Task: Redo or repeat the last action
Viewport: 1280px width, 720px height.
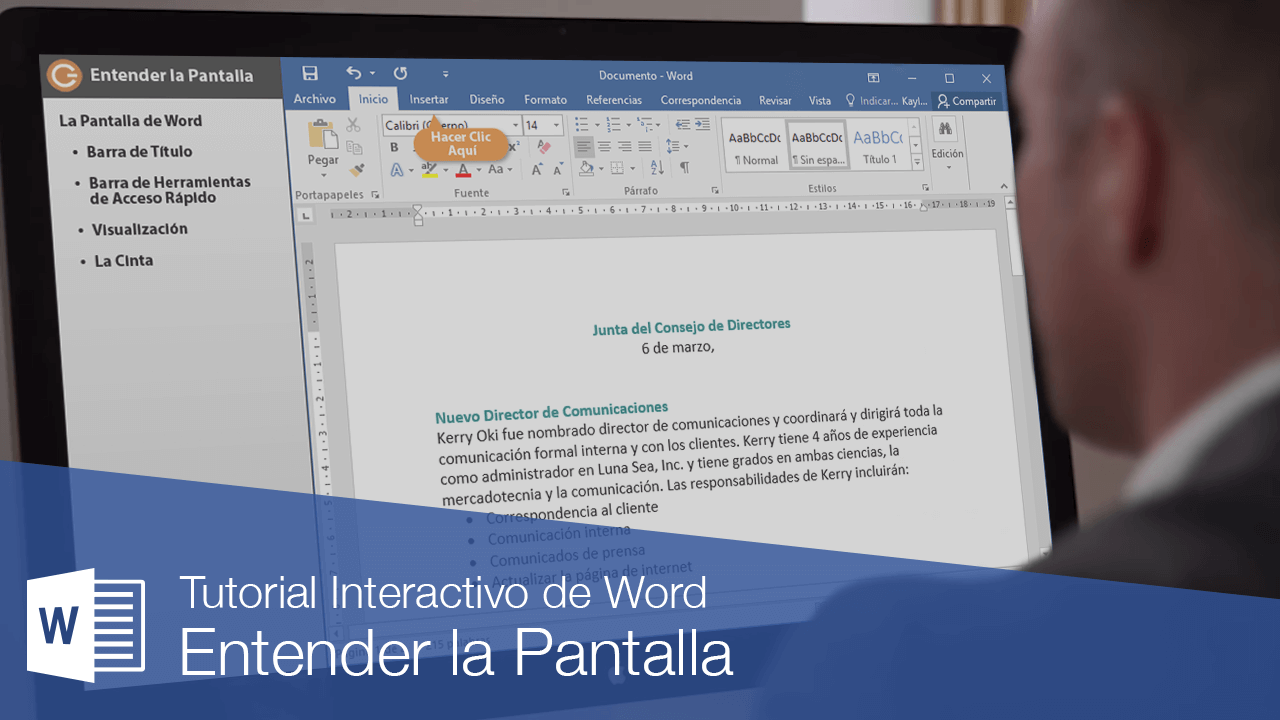Action: point(400,73)
